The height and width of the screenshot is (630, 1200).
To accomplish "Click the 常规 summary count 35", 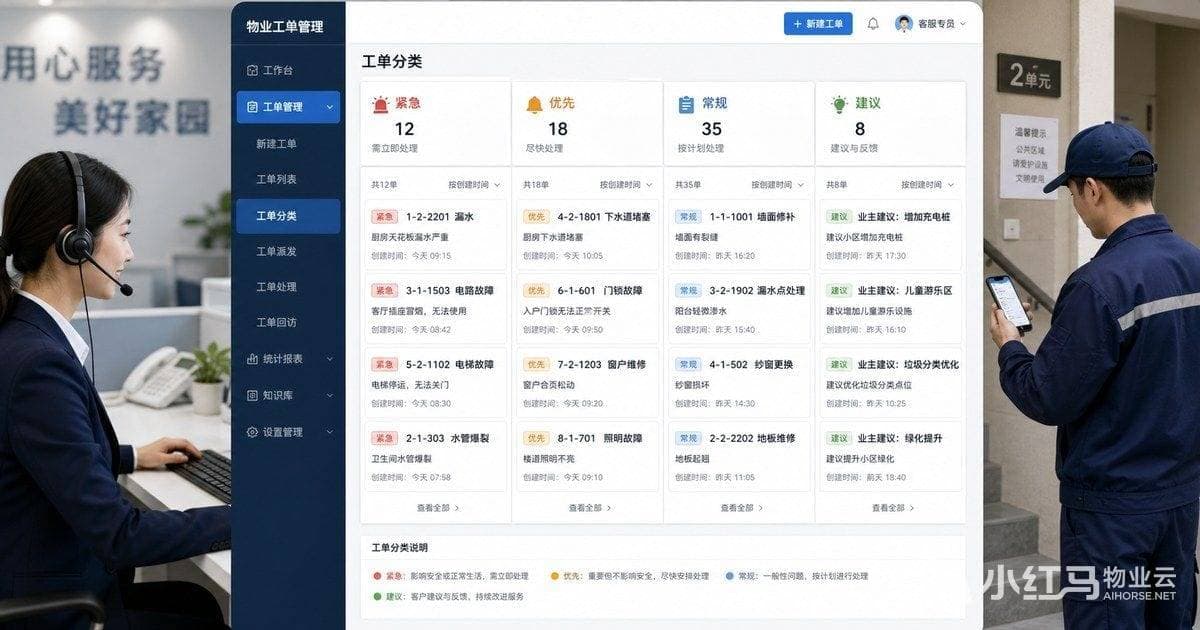I will (711, 129).
